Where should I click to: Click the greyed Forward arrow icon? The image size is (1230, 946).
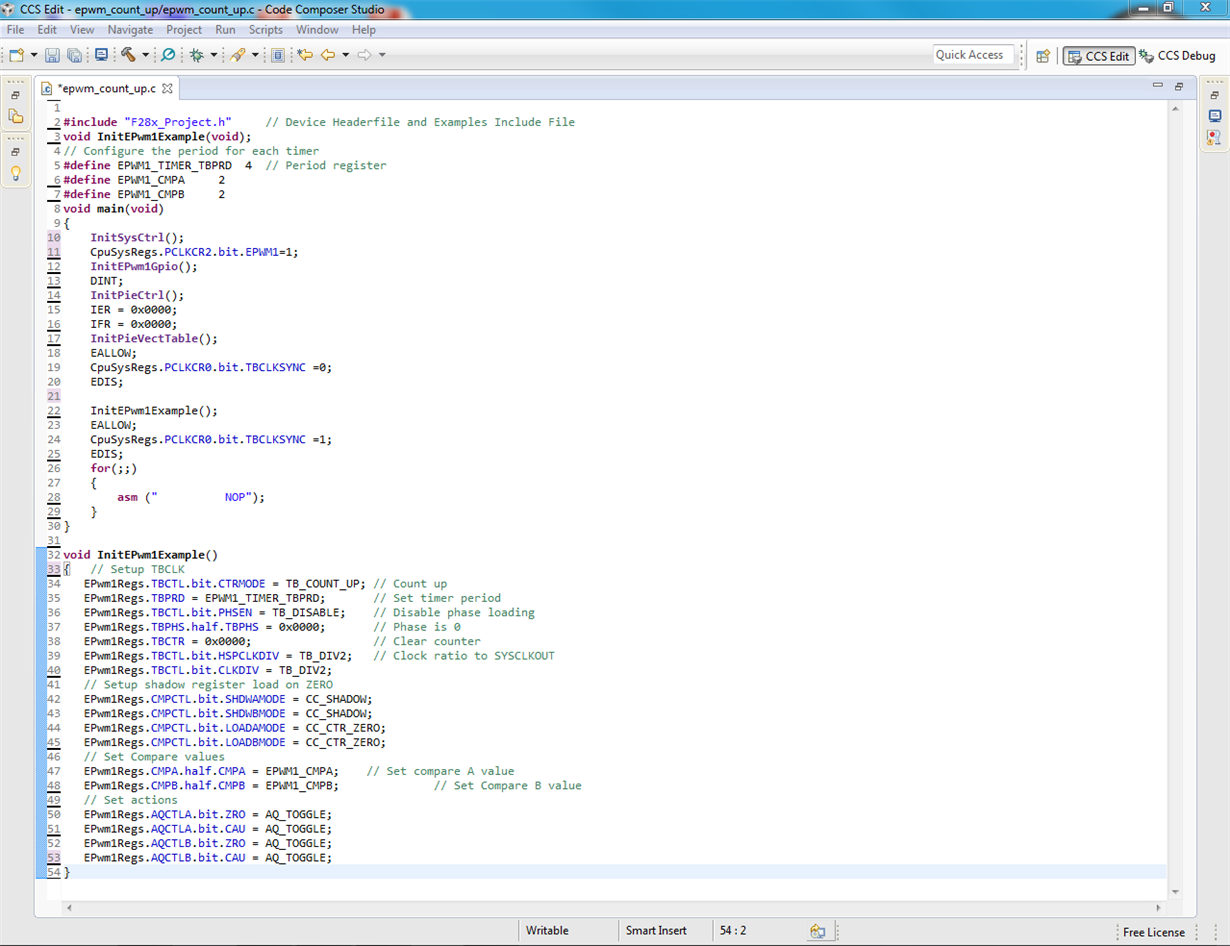pyautogui.click(x=364, y=55)
